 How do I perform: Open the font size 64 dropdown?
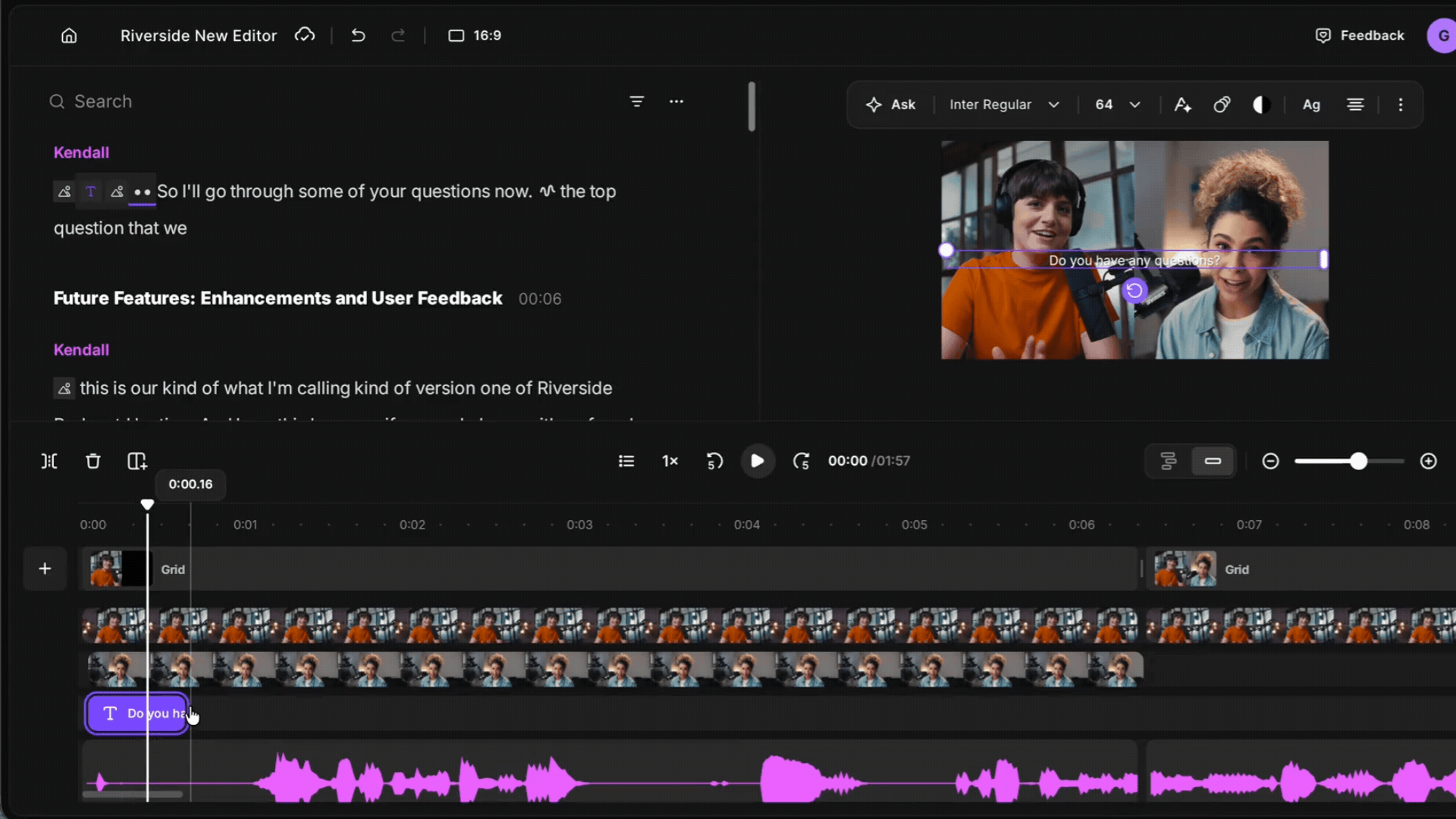point(1118,105)
